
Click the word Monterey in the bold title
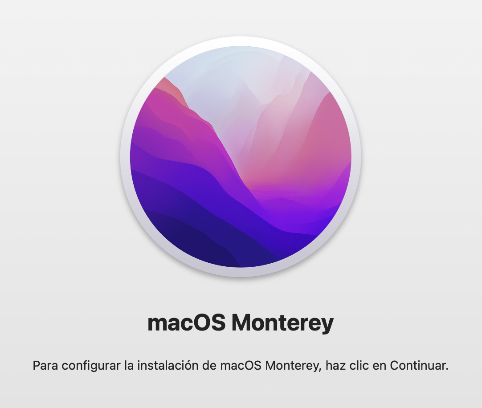pyautogui.click(x=282, y=323)
